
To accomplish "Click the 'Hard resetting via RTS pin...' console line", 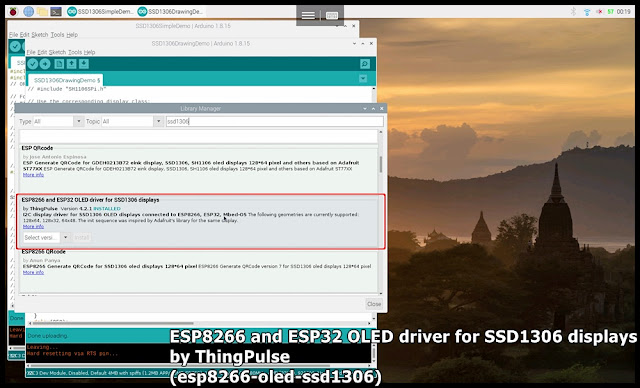I will [72, 354].
